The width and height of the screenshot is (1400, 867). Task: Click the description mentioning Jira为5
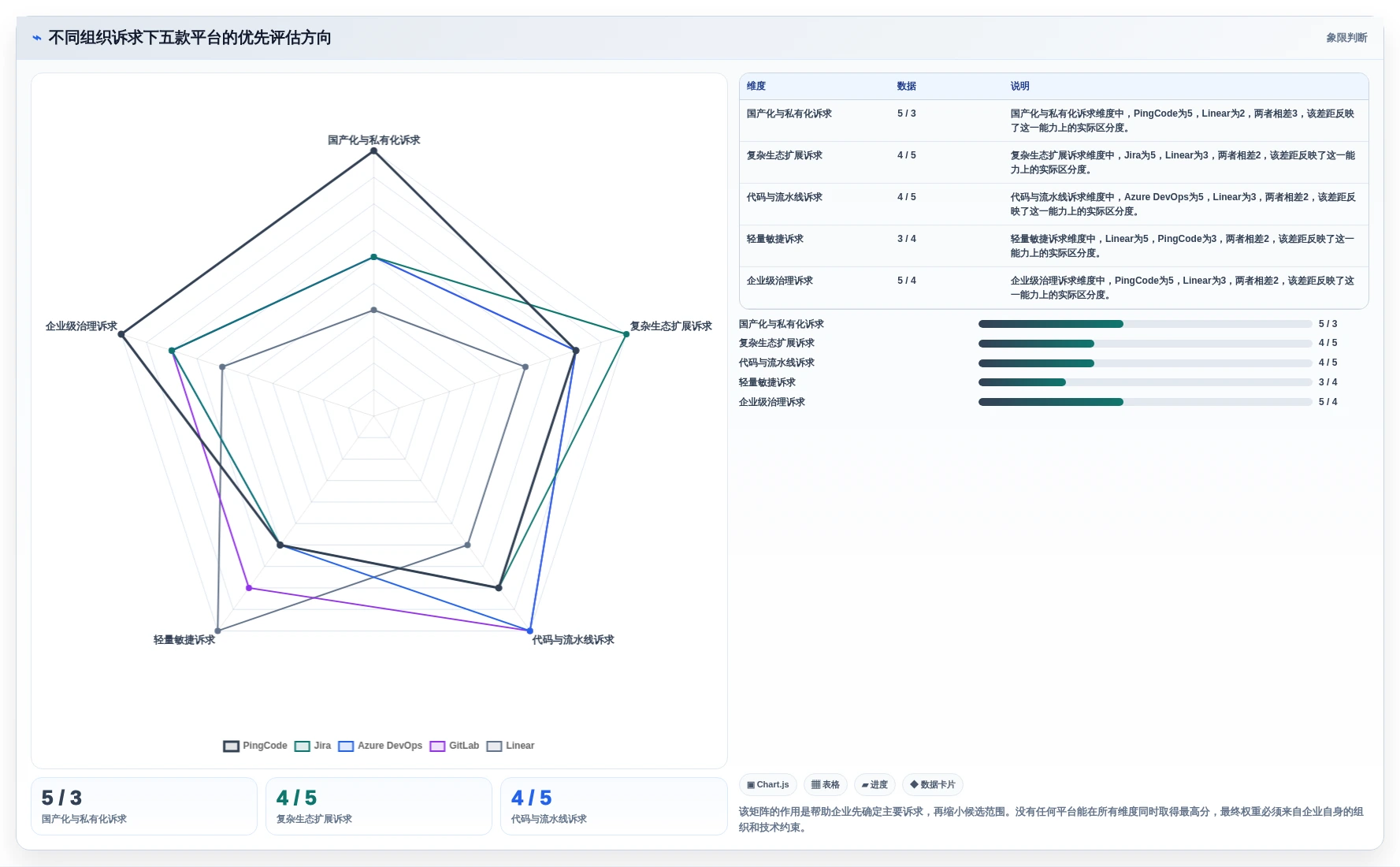pyautogui.click(x=1183, y=162)
